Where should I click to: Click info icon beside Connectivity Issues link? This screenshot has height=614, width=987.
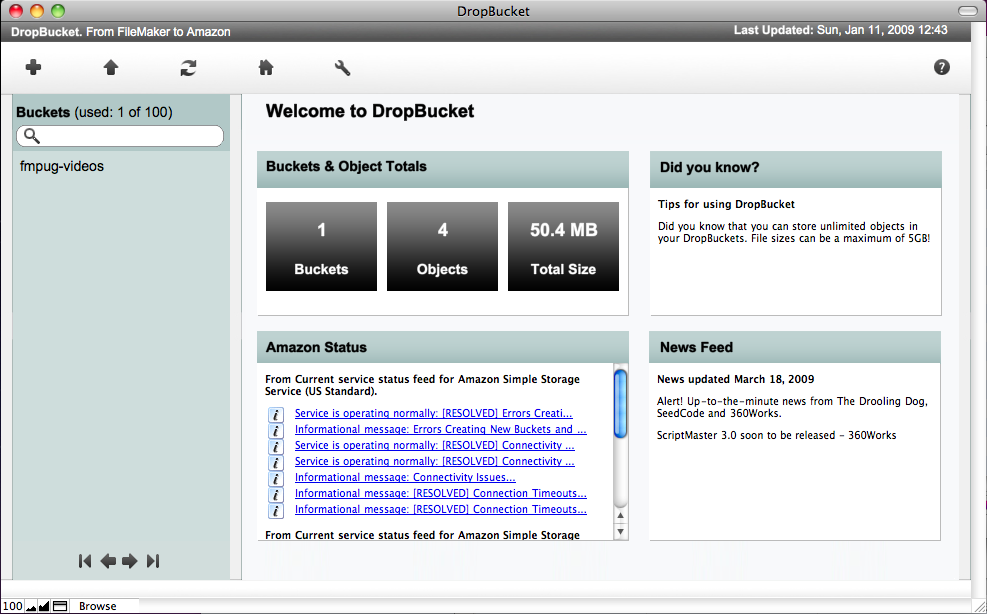(276, 479)
